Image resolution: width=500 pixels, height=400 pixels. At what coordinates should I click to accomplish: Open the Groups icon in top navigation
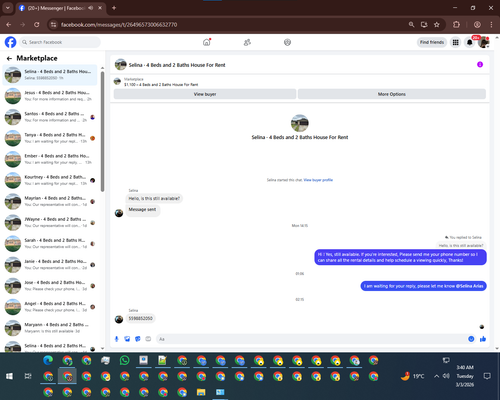[x=287, y=42]
